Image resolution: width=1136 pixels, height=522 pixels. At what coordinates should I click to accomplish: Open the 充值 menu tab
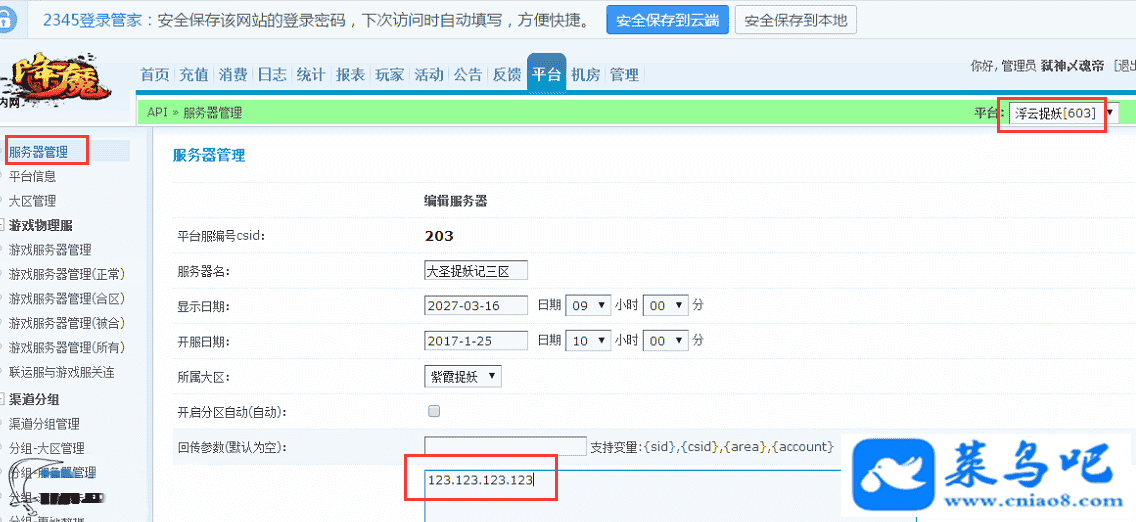(193, 75)
